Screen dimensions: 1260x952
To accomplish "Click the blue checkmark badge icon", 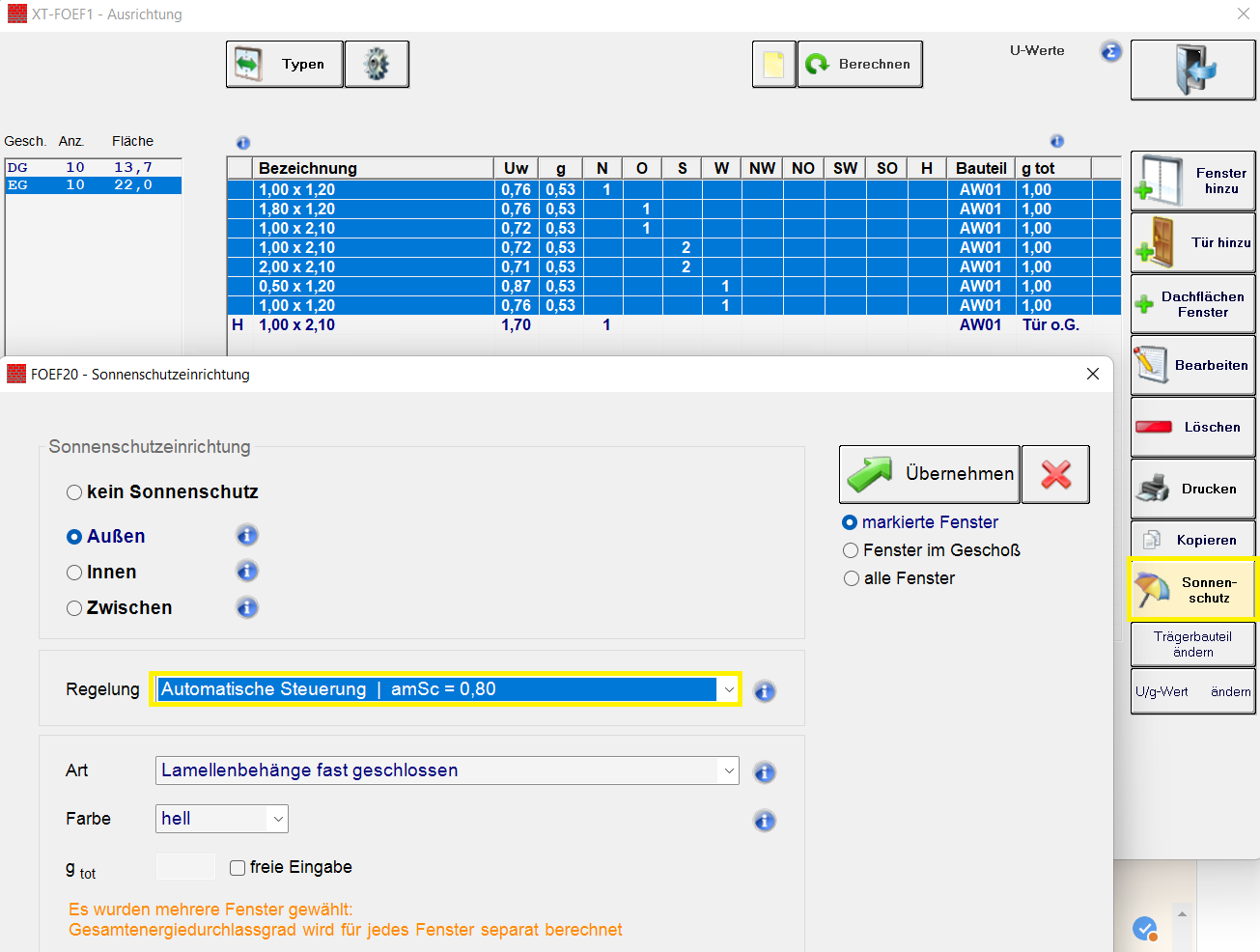I will 1144,929.
